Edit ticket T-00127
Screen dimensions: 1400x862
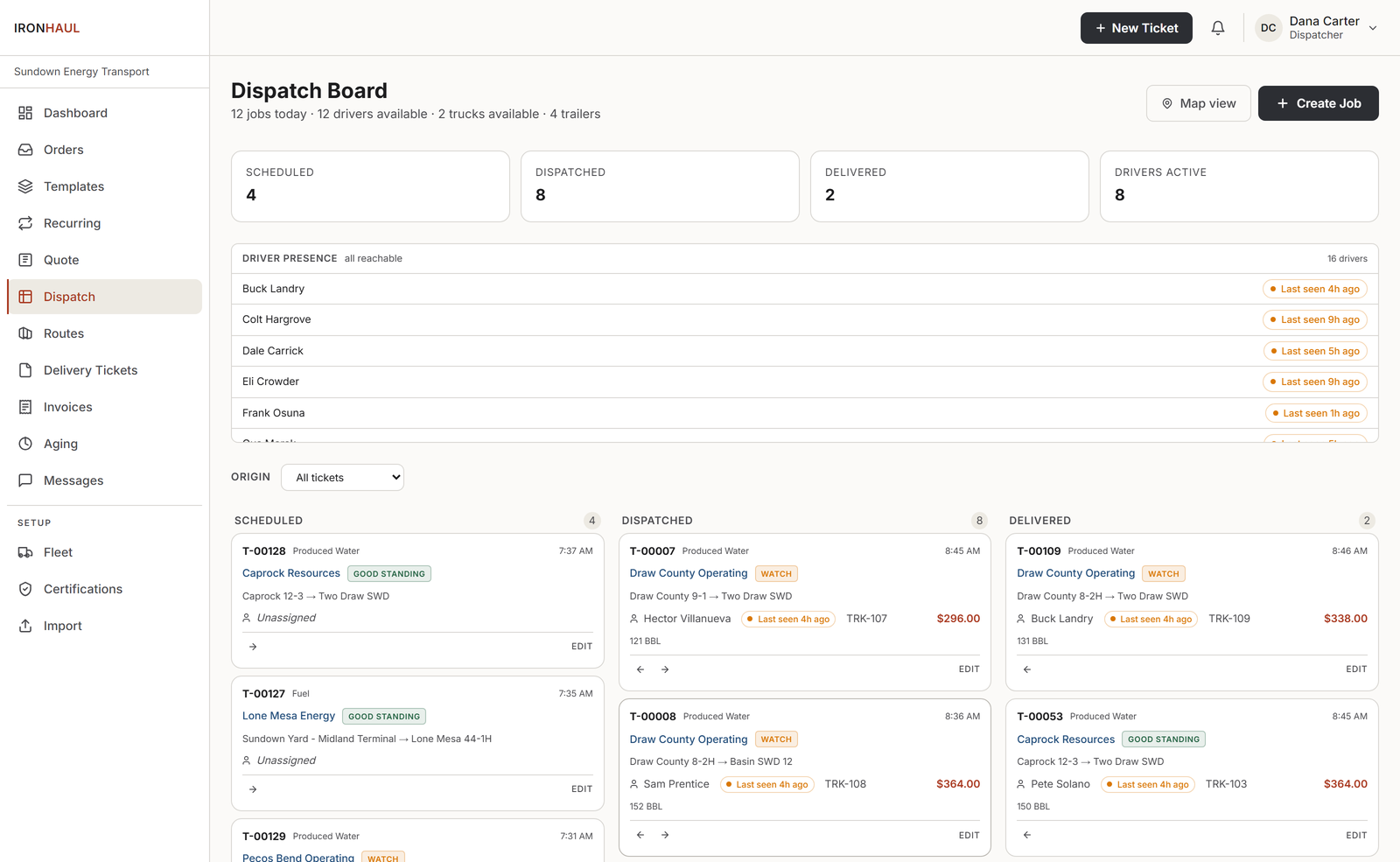tap(582, 789)
